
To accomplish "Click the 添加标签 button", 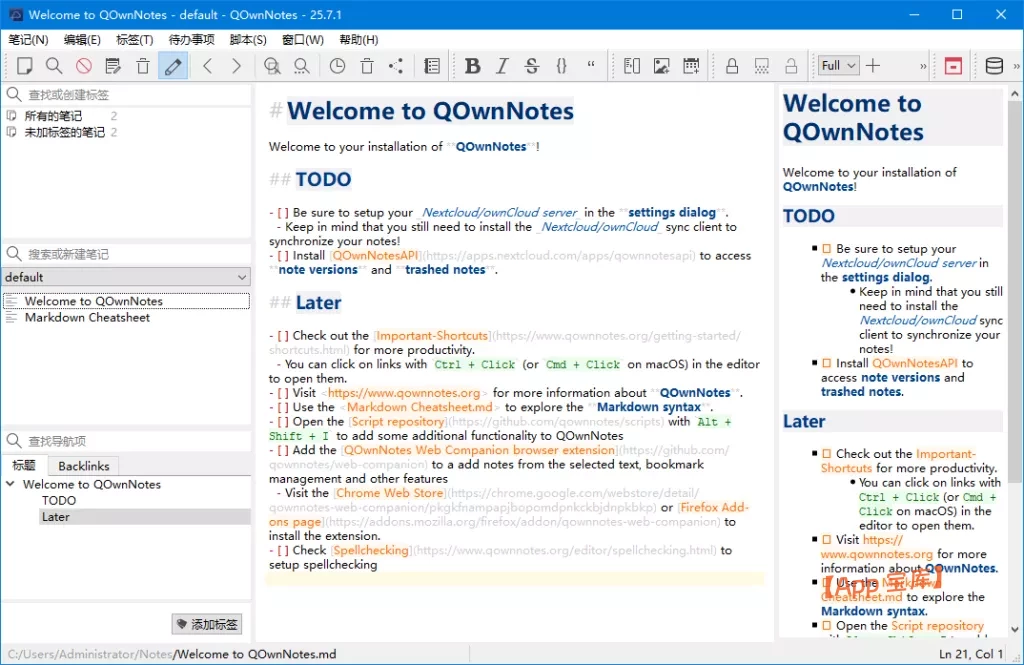I will point(207,624).
